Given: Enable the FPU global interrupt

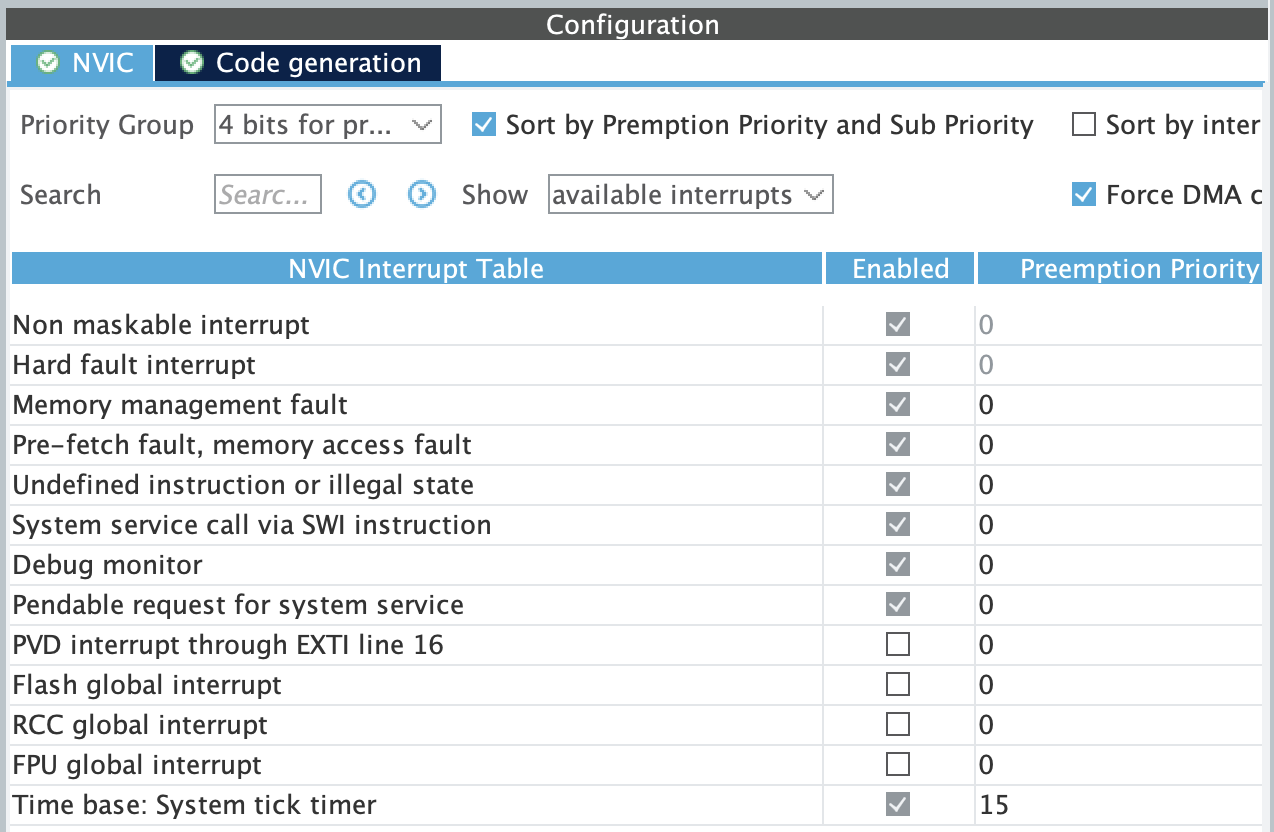Looking at the screenshot, I should pyautogui.click(x=898, y=765).
